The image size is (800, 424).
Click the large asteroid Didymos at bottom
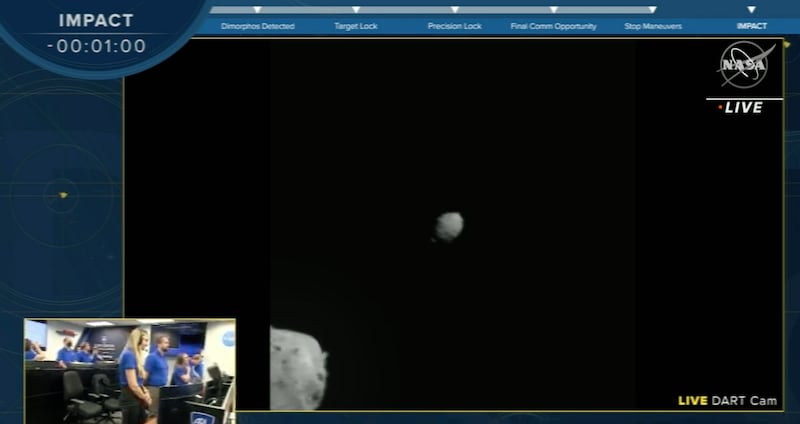click(x=297, y=370)
